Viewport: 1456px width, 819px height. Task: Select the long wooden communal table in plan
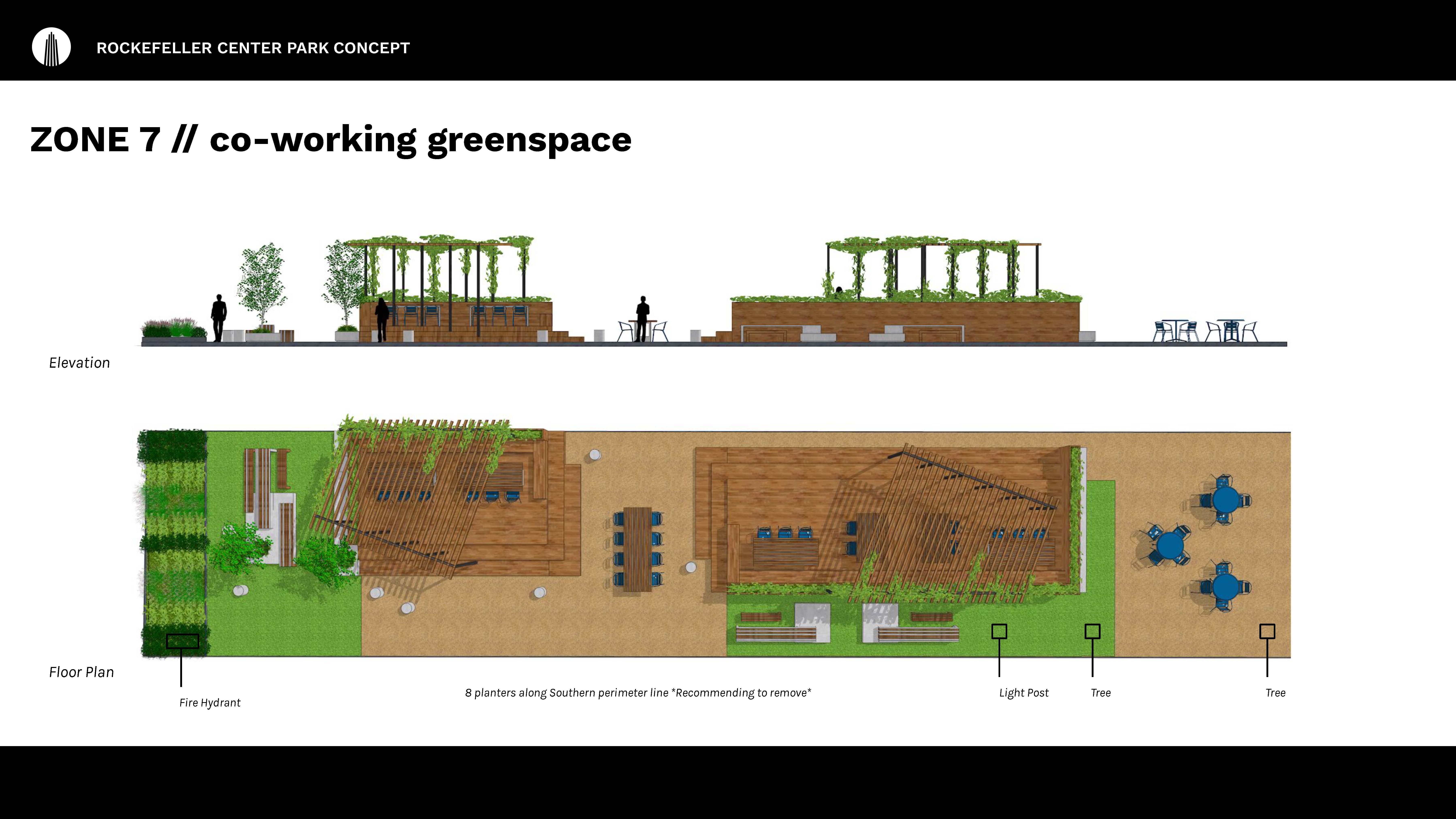[637, 549]
